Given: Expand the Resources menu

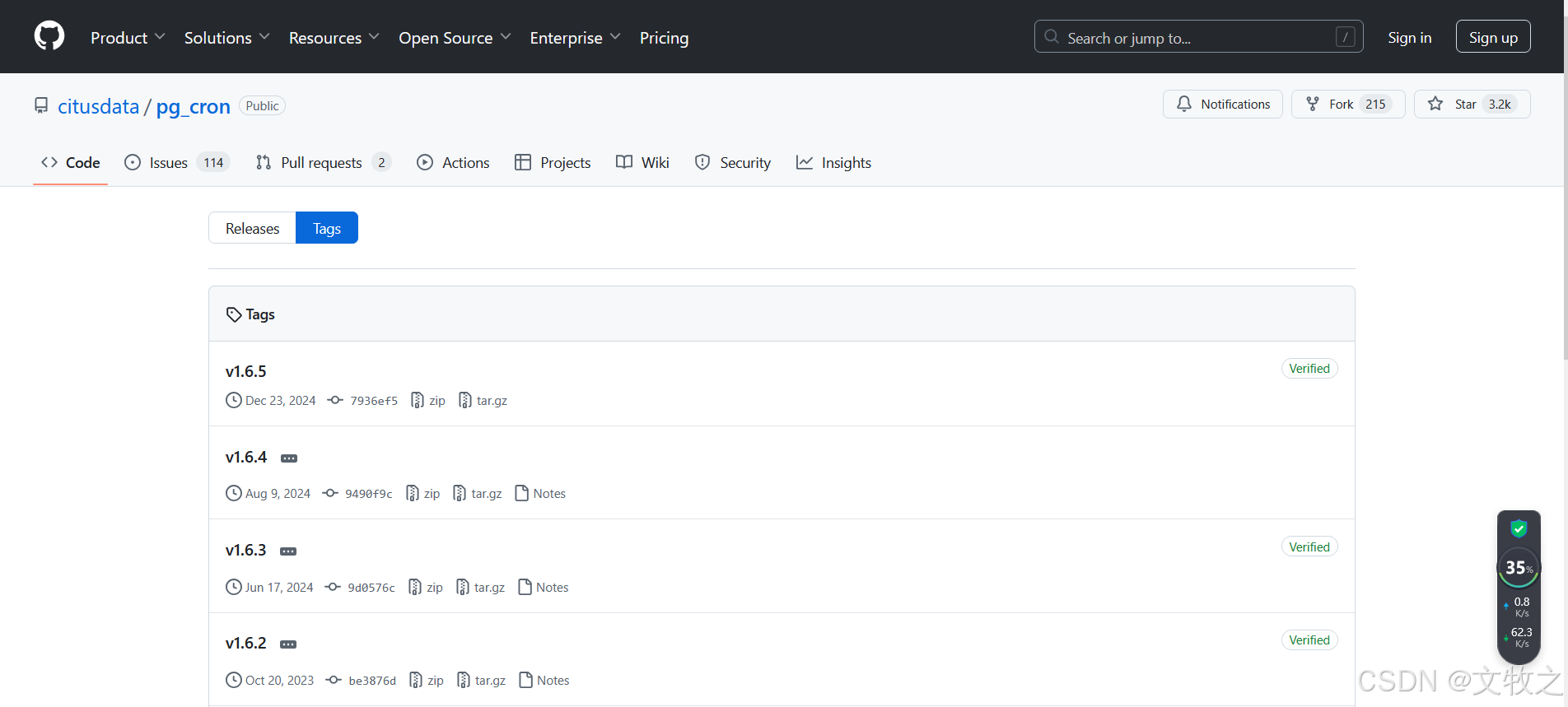Looking at the screenshot, I should (x=334, y=38).
